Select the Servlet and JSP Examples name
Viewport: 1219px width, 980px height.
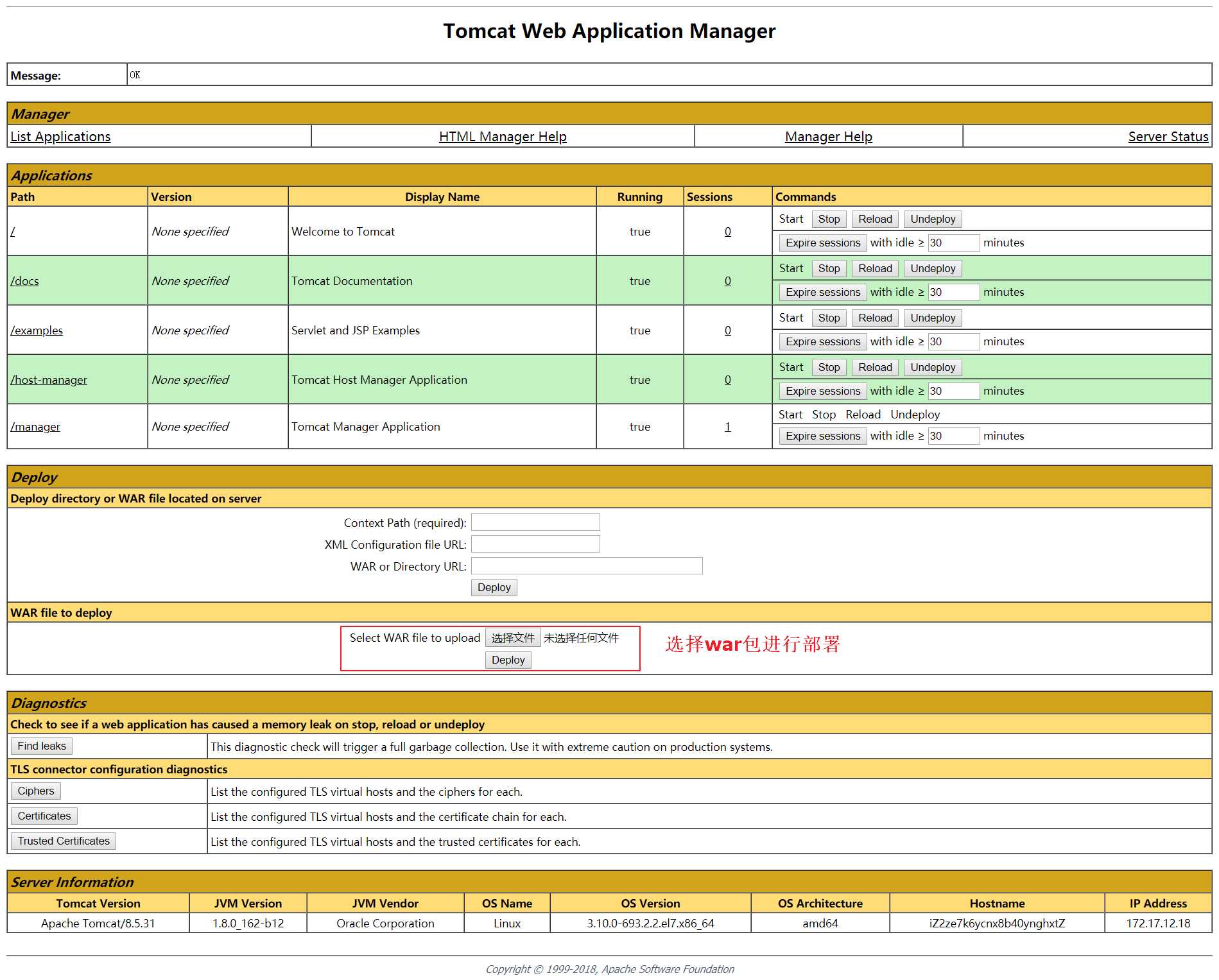(356, 331)
